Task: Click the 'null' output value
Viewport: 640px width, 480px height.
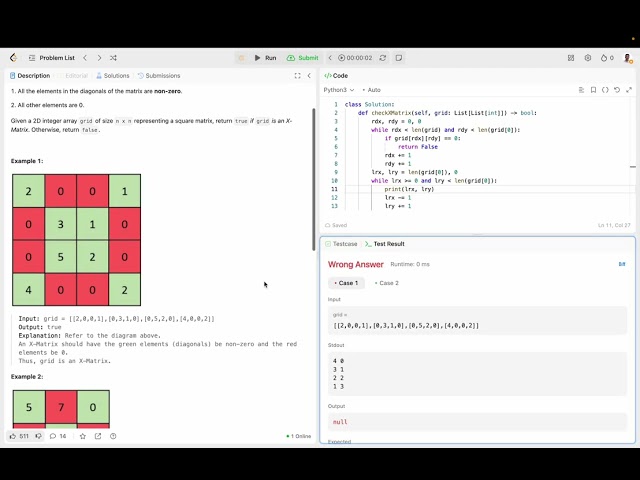Action: 340,422
